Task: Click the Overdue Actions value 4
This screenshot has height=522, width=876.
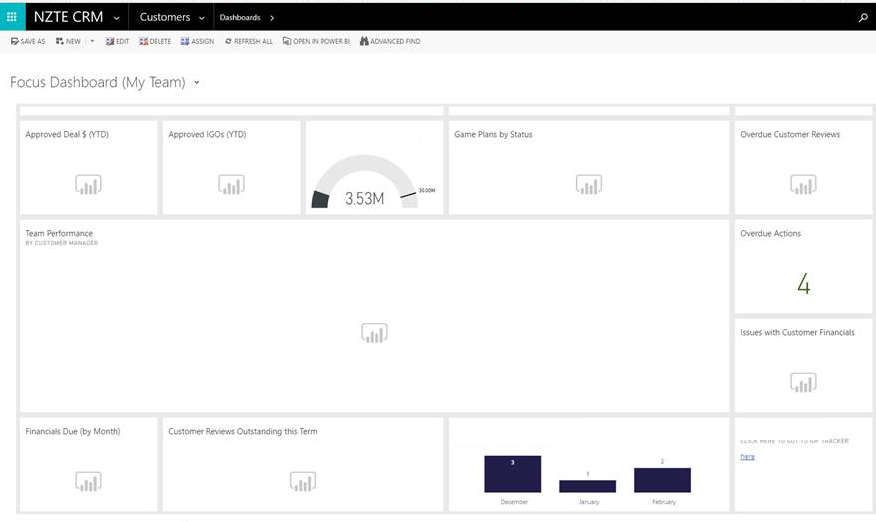Action: pyautogui.click(x=803, y=284)
